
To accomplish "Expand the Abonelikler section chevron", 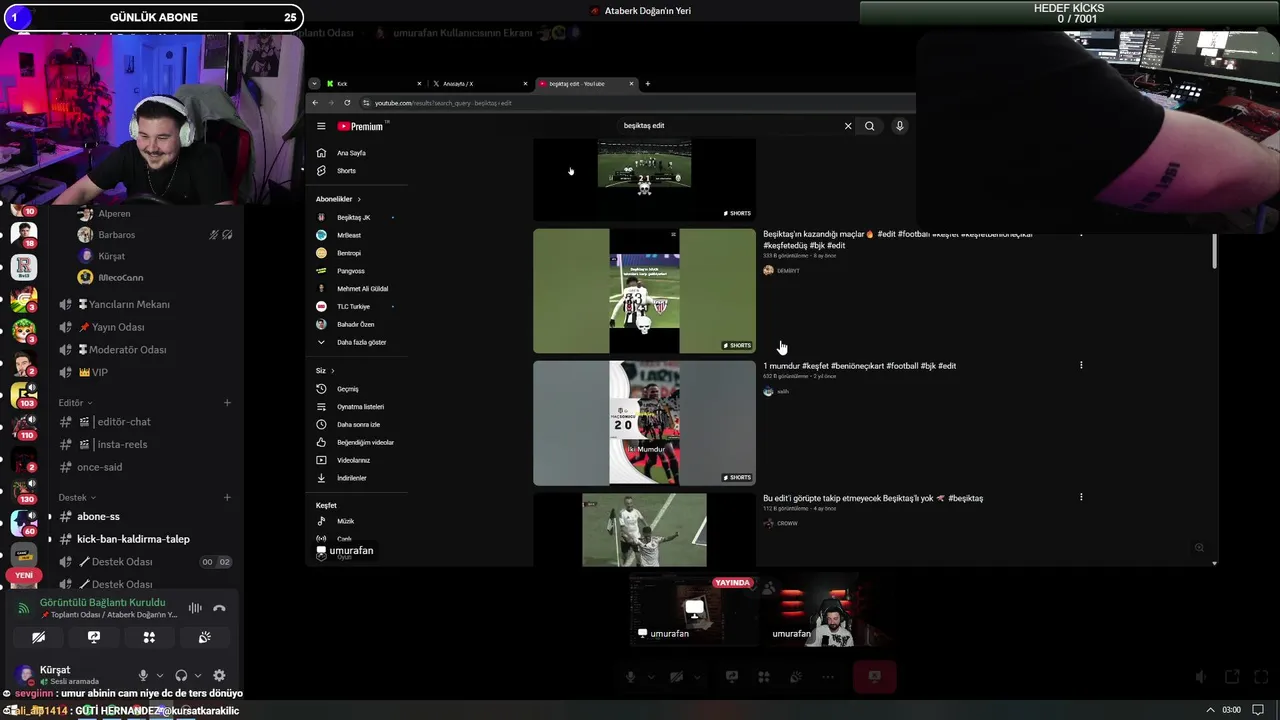I will pos(359,199).
